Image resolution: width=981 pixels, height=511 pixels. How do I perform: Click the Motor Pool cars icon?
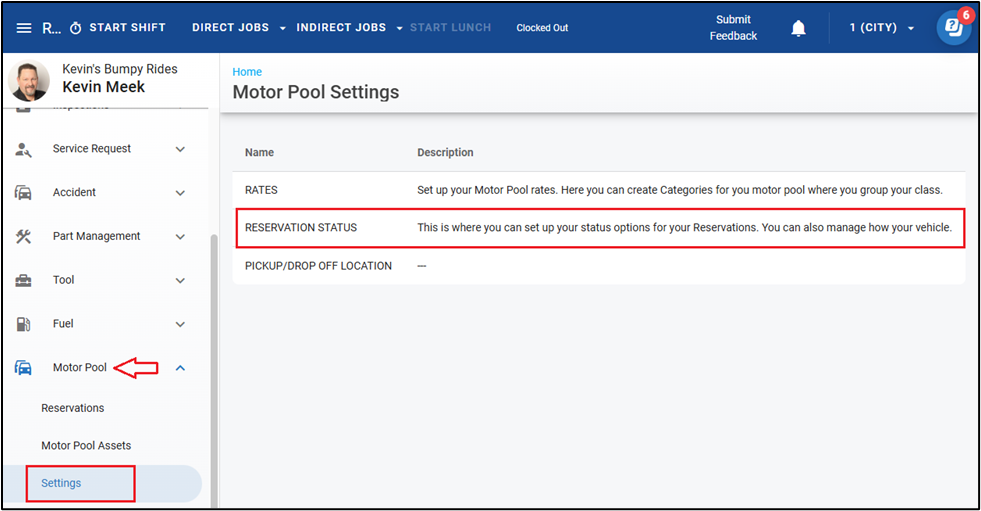click(23, 368)
